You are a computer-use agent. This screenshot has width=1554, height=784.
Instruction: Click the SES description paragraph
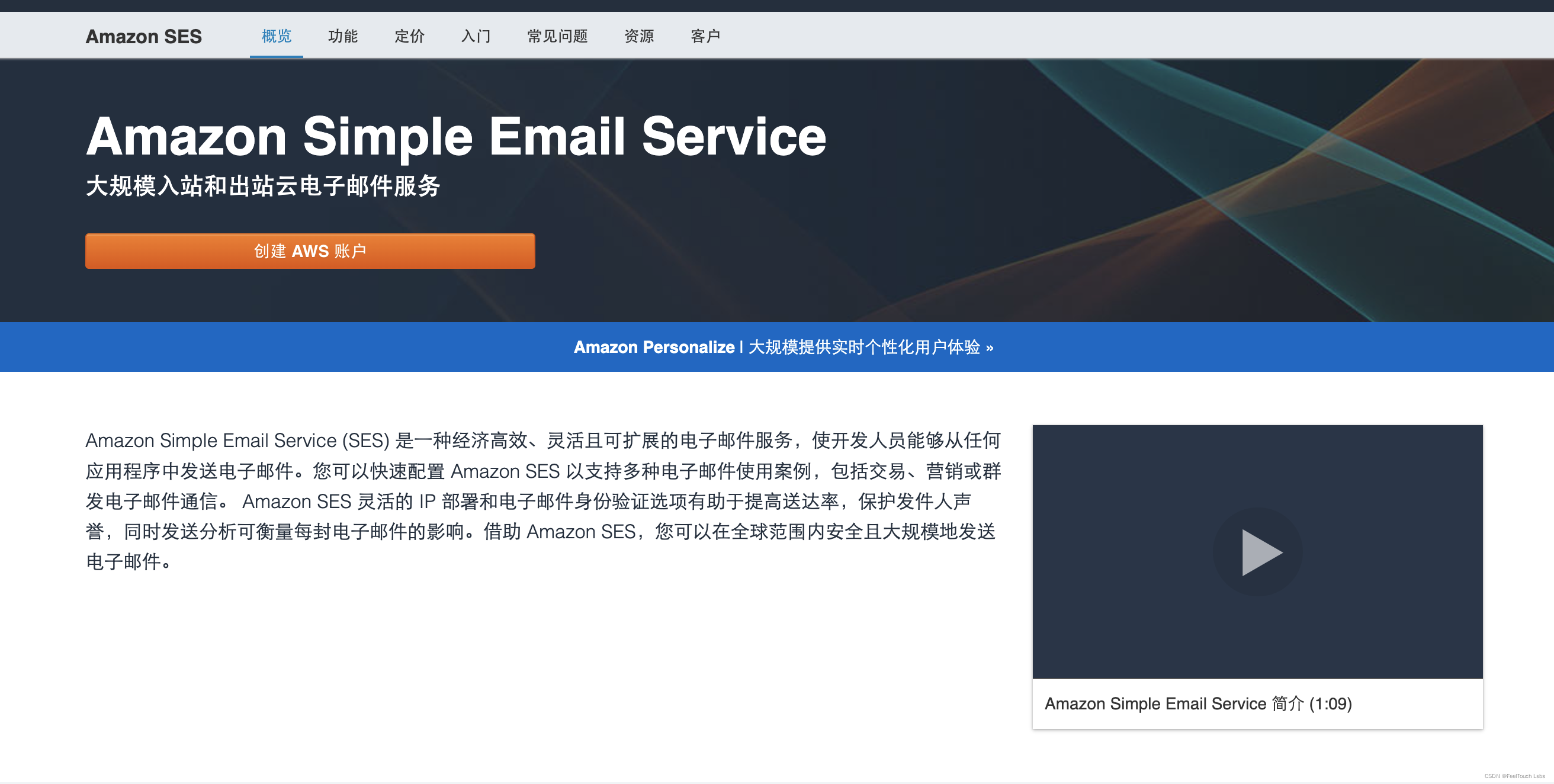[x=543, y=500]
